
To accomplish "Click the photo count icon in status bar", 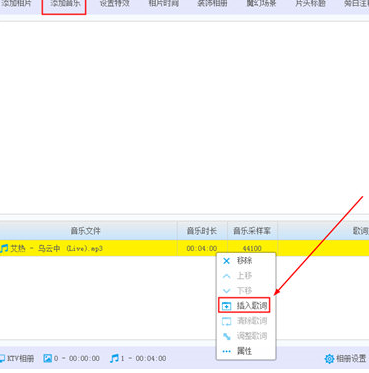I will [48, 358].
